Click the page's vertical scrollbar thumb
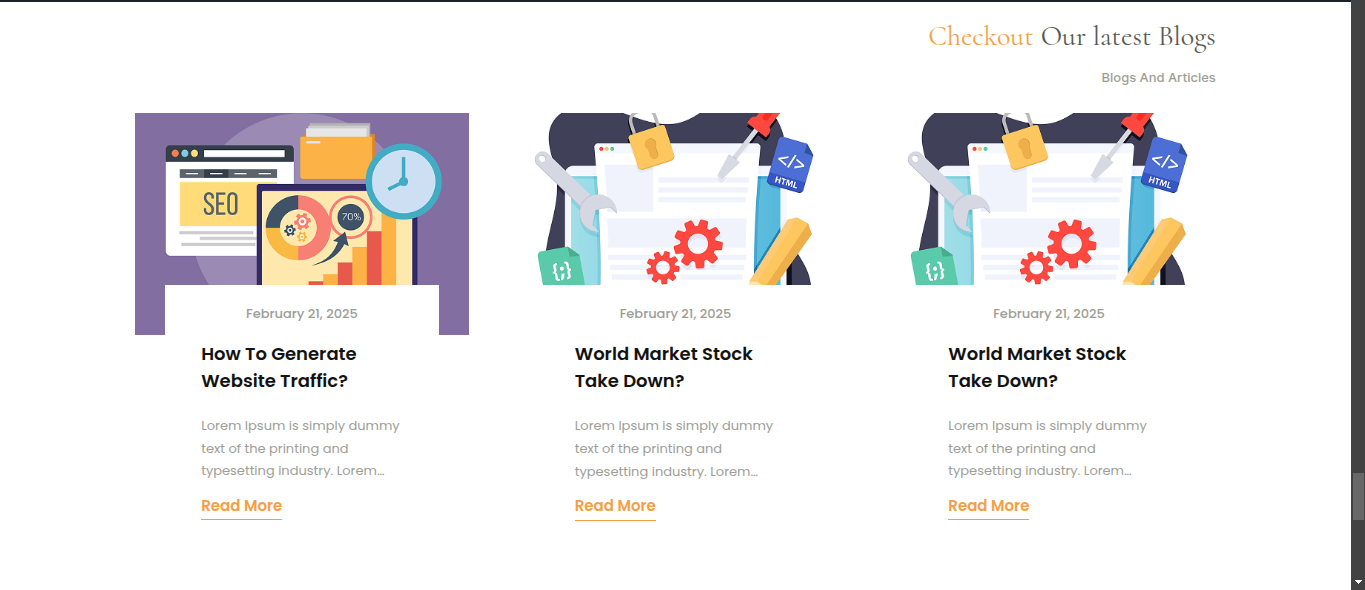This screenshot has height=590, width=1365. click(x=1358, y=497)
